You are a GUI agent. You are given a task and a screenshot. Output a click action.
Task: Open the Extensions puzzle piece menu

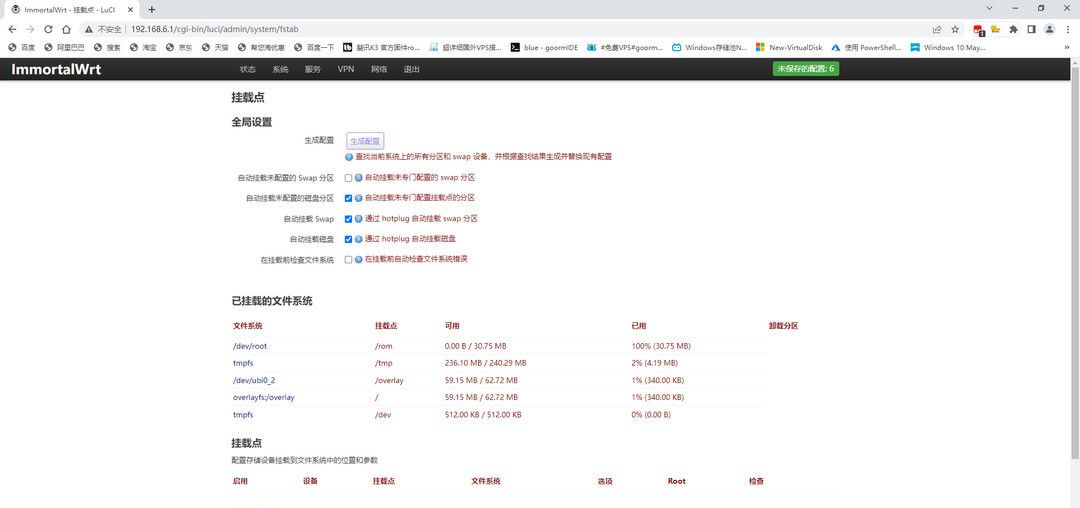click(x=1013, y=30)
